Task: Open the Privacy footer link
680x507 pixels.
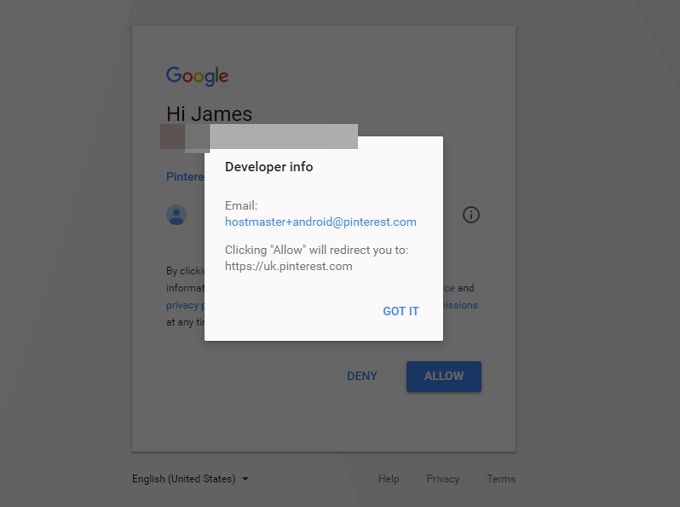Action: point(443,479)
